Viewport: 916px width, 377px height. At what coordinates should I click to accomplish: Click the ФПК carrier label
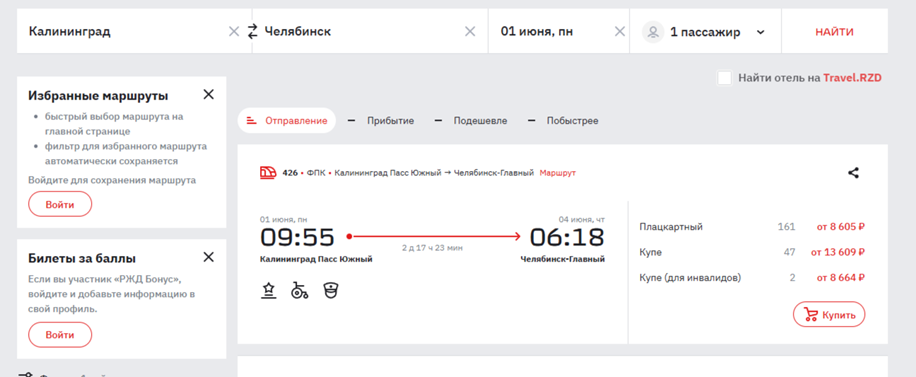[316, 173]
